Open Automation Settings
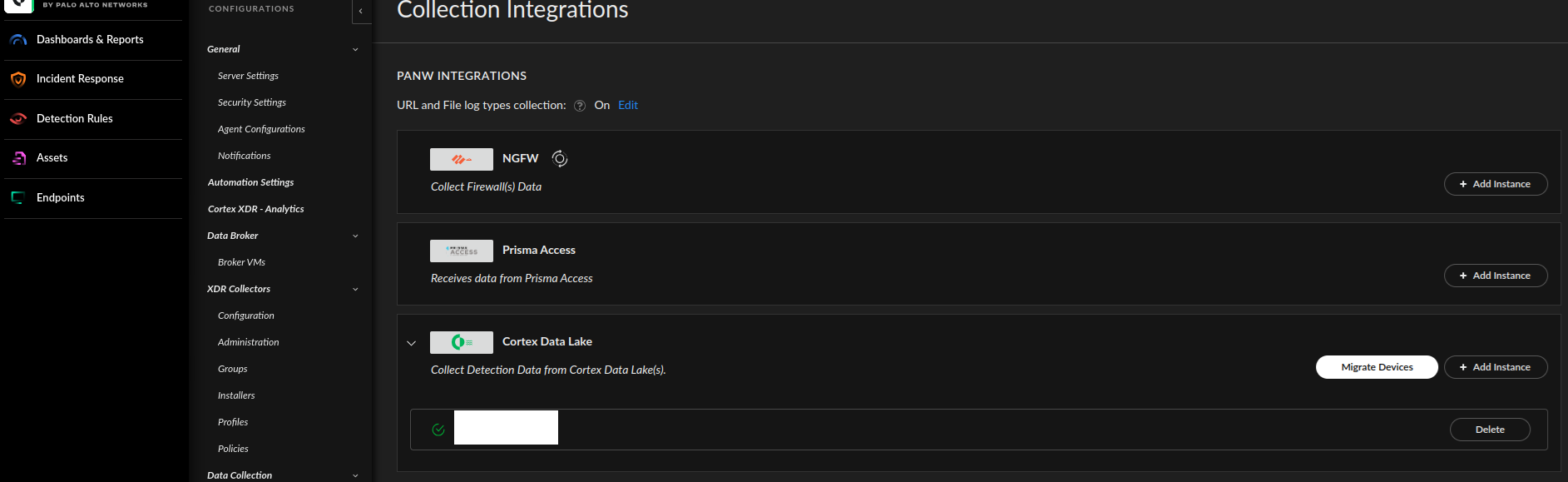Image resolution: width=1568 pixels, height=482 pixels. tap(250, 182)
